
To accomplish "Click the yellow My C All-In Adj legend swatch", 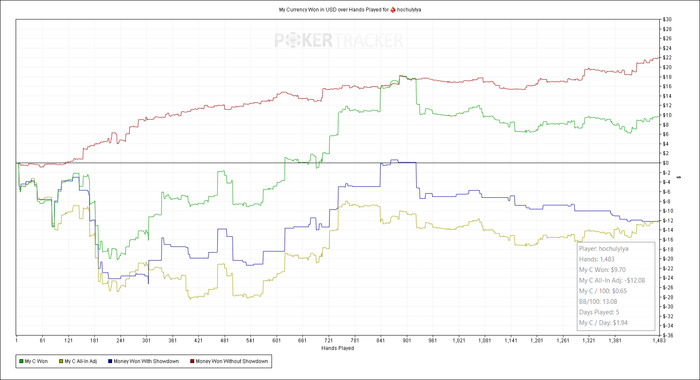I will point(61,361).
